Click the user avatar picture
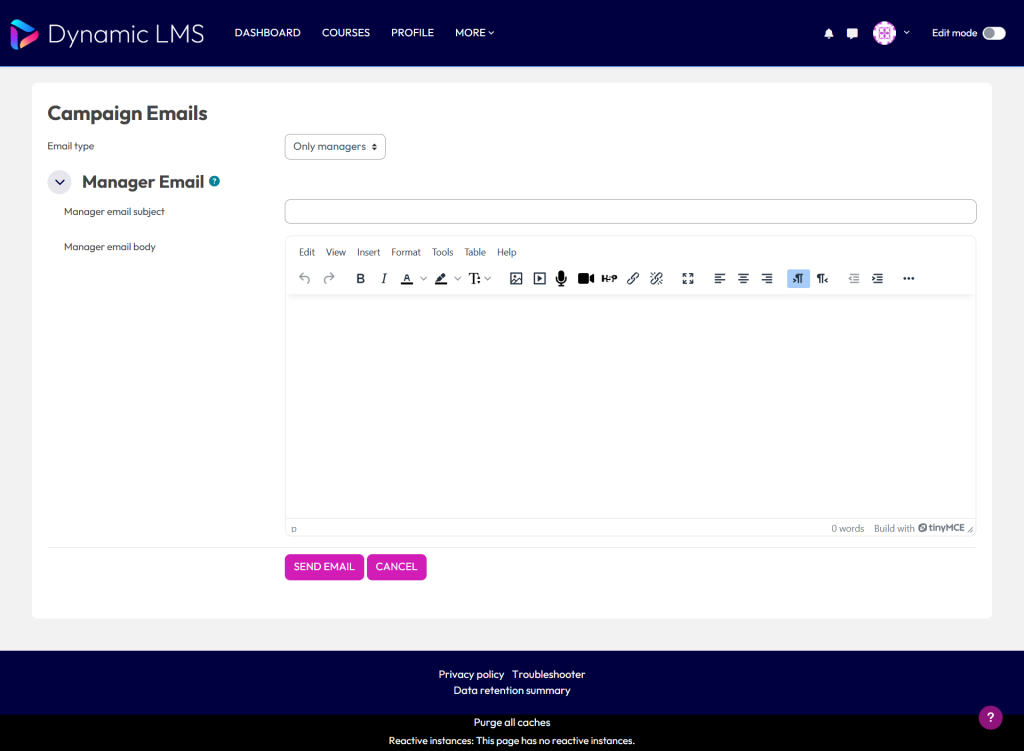The width and height of the screenshot is (1024, 751). (884, 33)
